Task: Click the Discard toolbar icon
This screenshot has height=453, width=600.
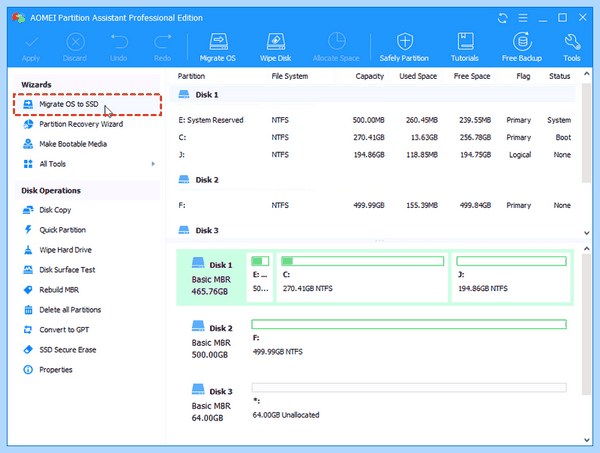Action: point(75,42)
